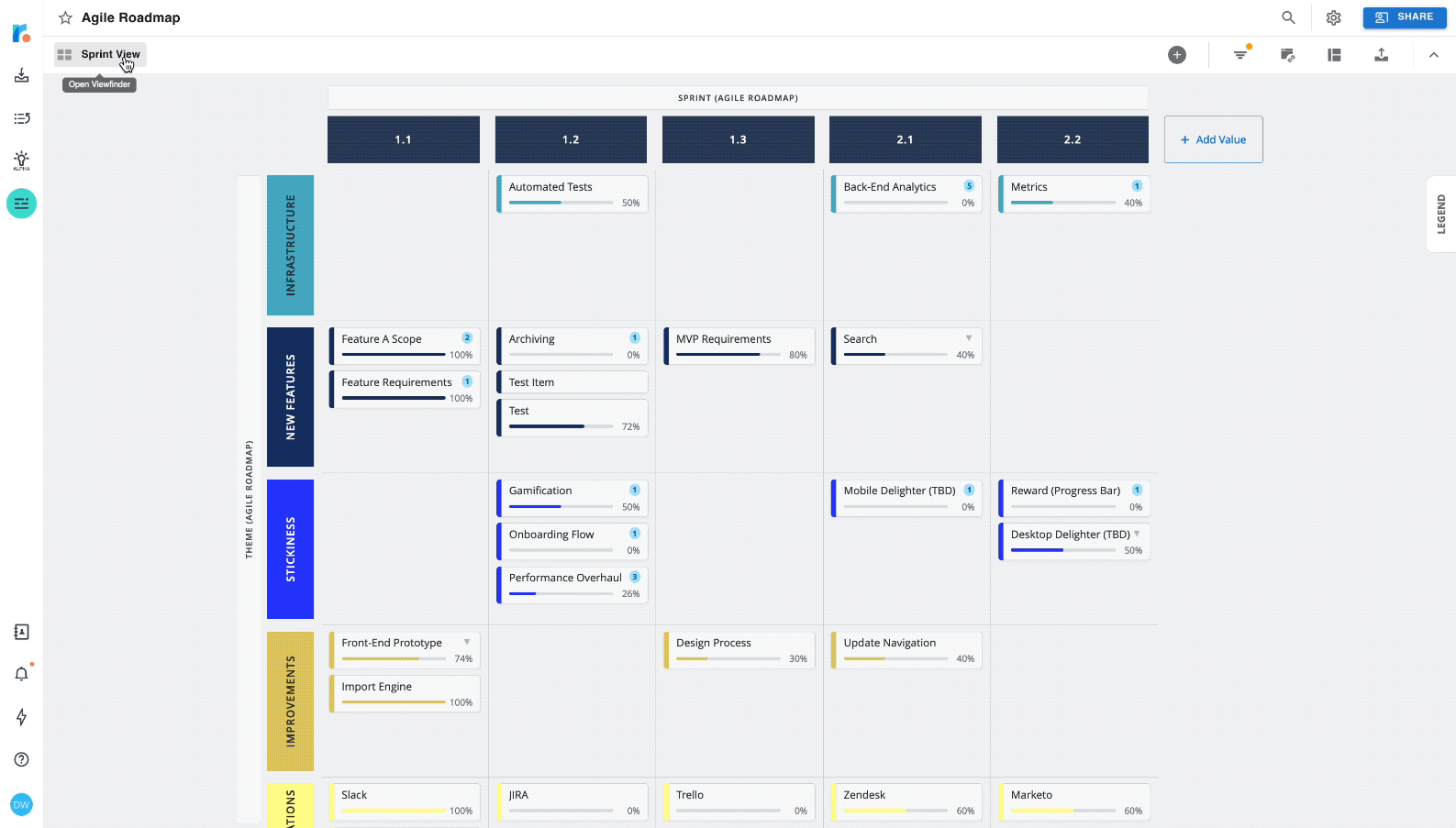The height and width of the screenshot is (828, 1456).
Task: Click the THEME (AGILE ROADMAP) vertical header
Action: (x=249, y=500)
